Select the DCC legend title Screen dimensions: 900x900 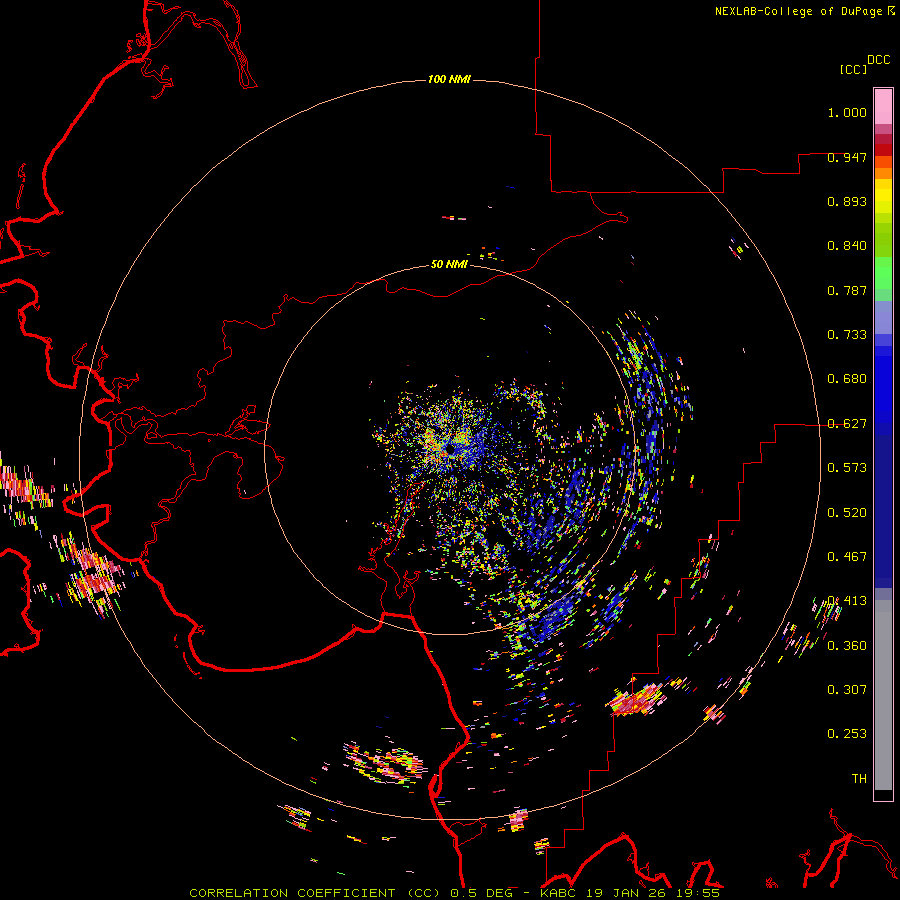(x=878, y=60)
